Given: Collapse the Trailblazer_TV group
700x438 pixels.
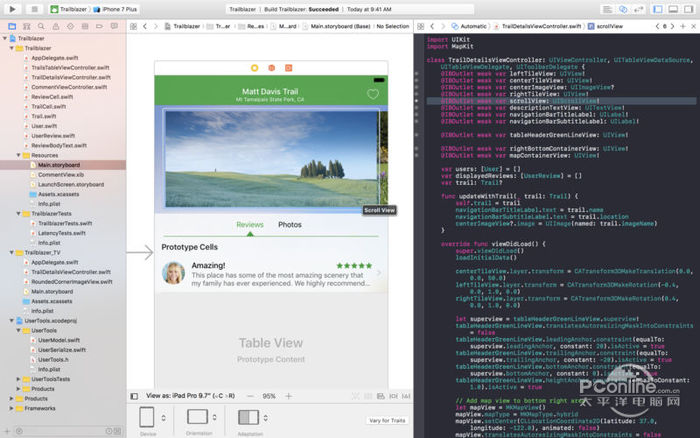Looking at the screenshot, I should pyautogui.click(x=12, y=253).
